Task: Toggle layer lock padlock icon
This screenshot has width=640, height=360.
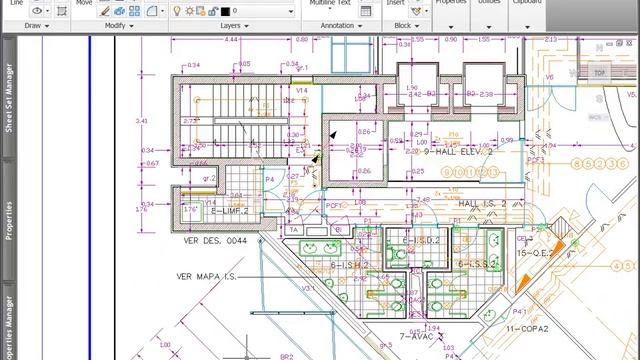Action: pyautogui.click(x=213, y=11)
